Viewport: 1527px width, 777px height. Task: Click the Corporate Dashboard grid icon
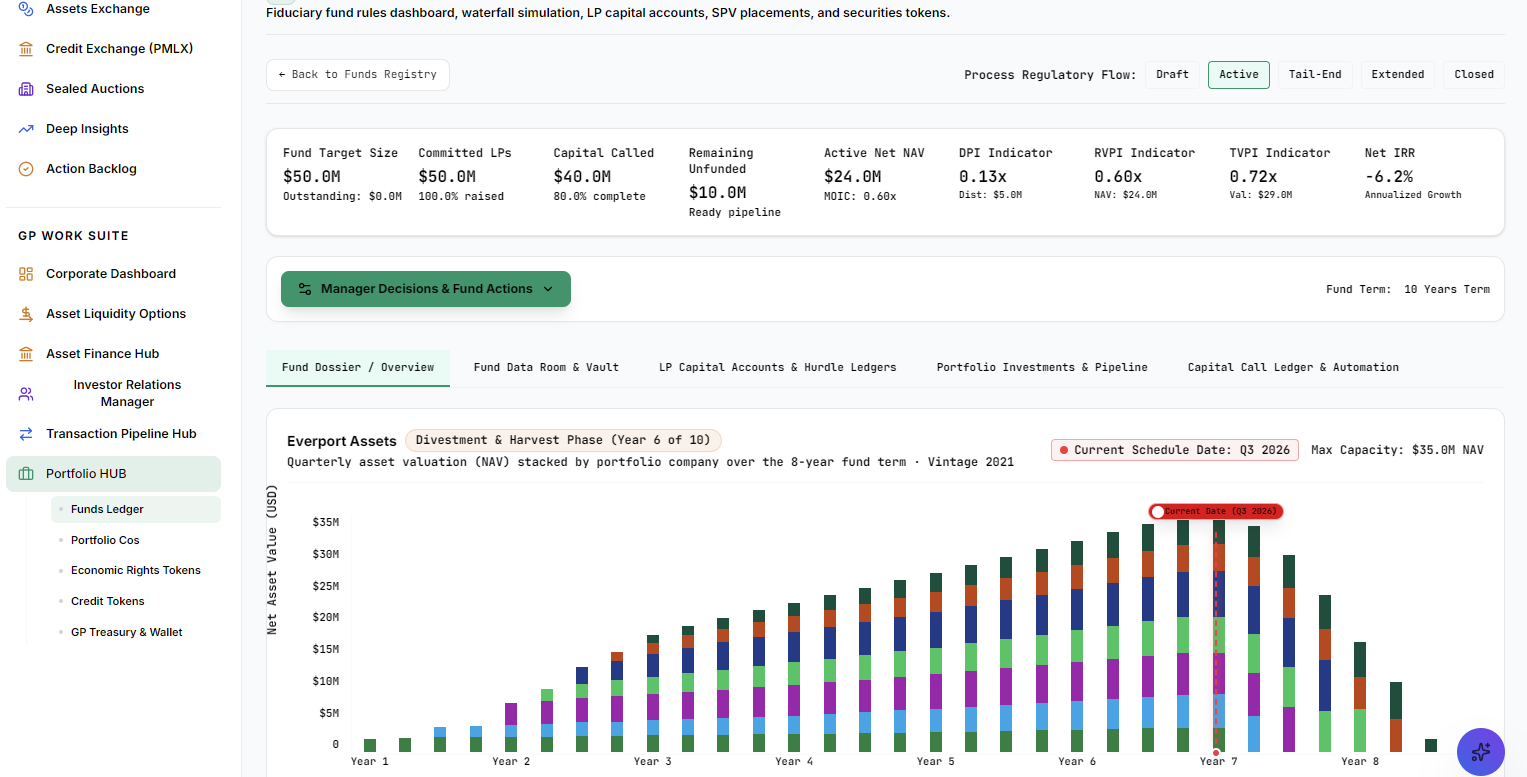pos(26,274)
